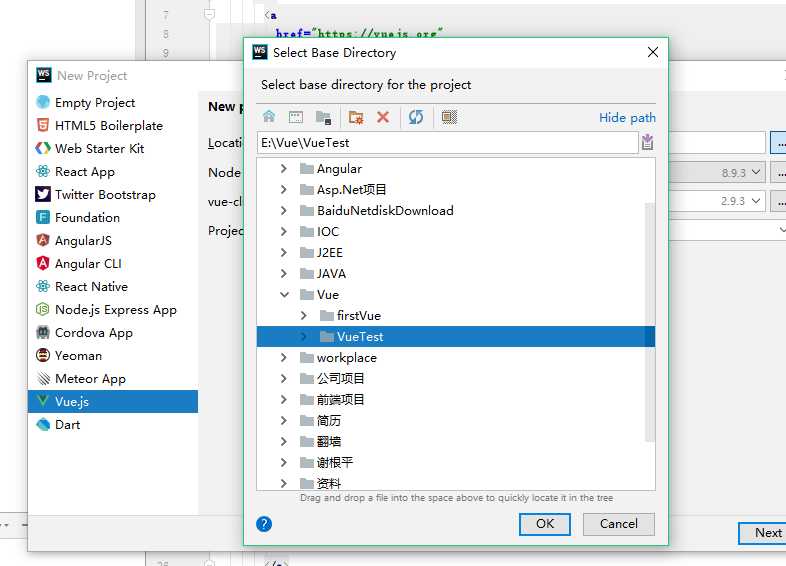Refresh the directory tree
786x566 pixels.
[x=416, y=117]
